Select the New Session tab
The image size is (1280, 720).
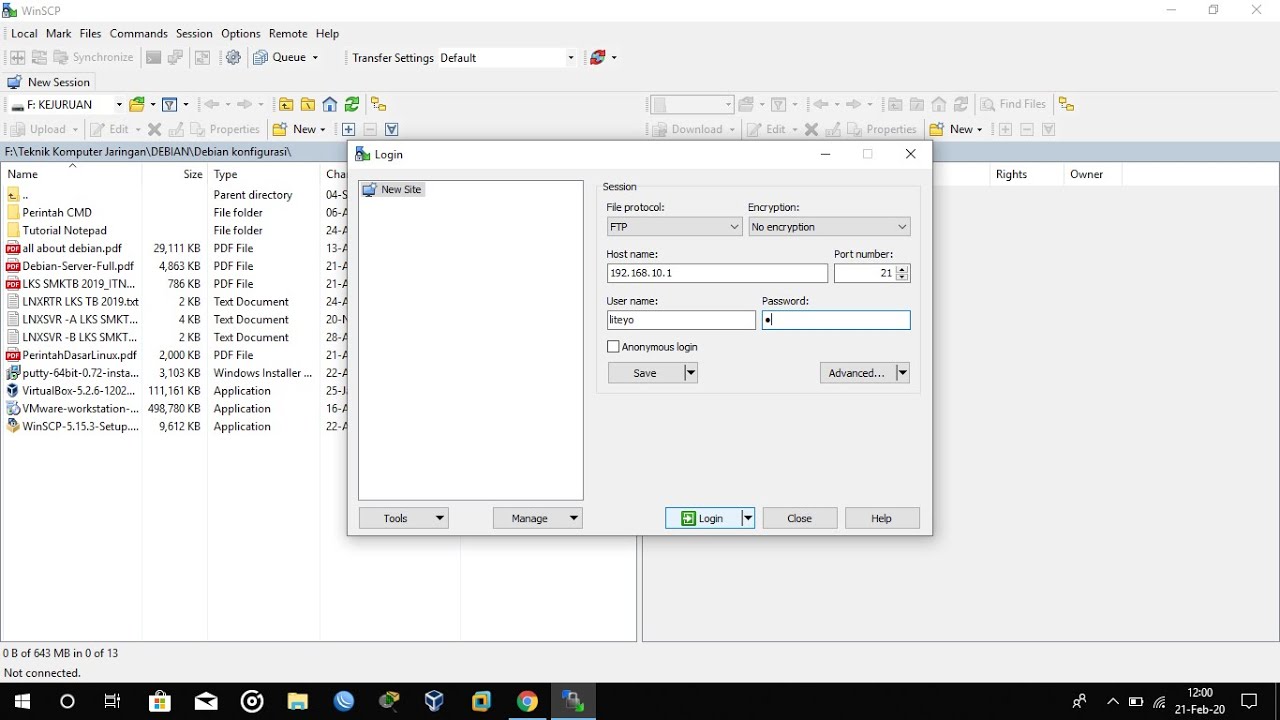tap(49, 82)
